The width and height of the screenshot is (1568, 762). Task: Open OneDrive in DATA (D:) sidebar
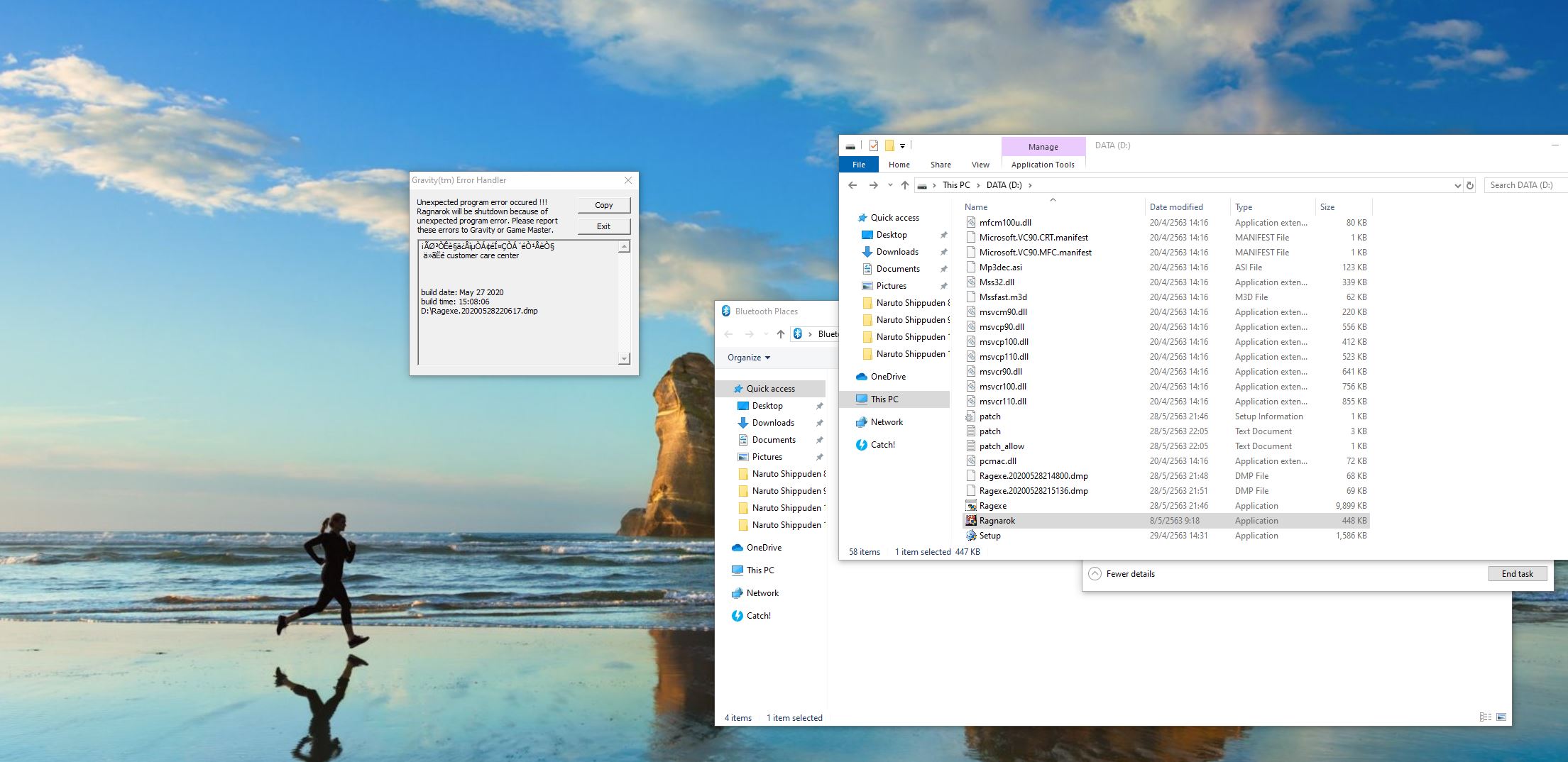pos(888,377)
